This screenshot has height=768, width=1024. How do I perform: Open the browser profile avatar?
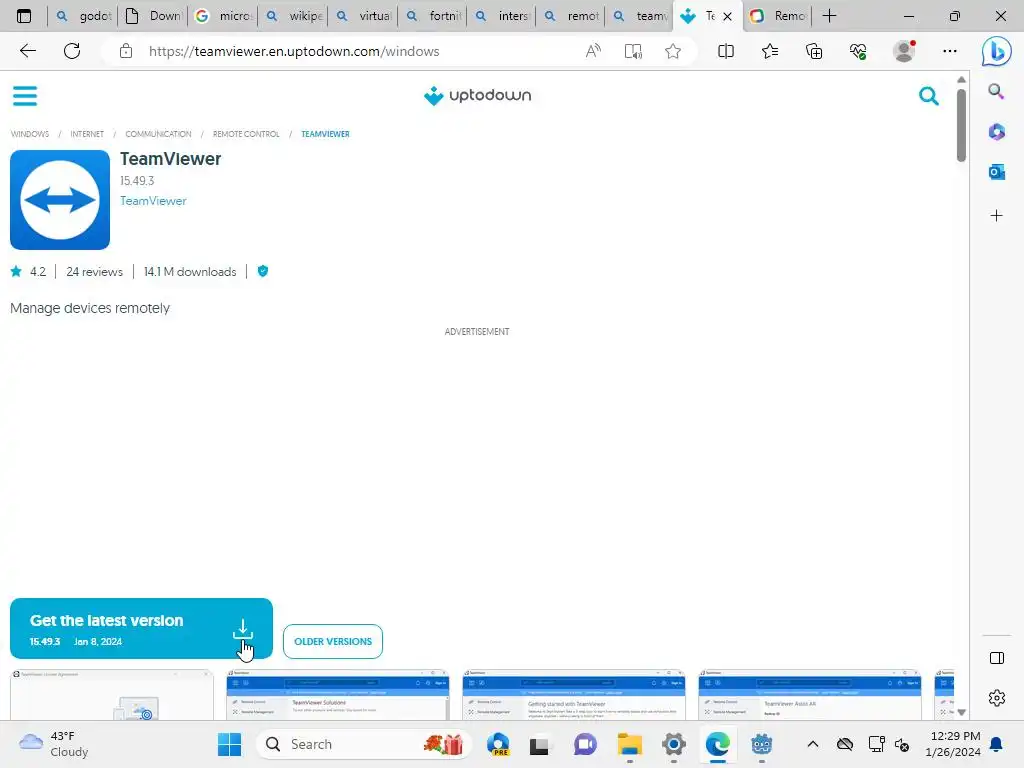(904, 51)
